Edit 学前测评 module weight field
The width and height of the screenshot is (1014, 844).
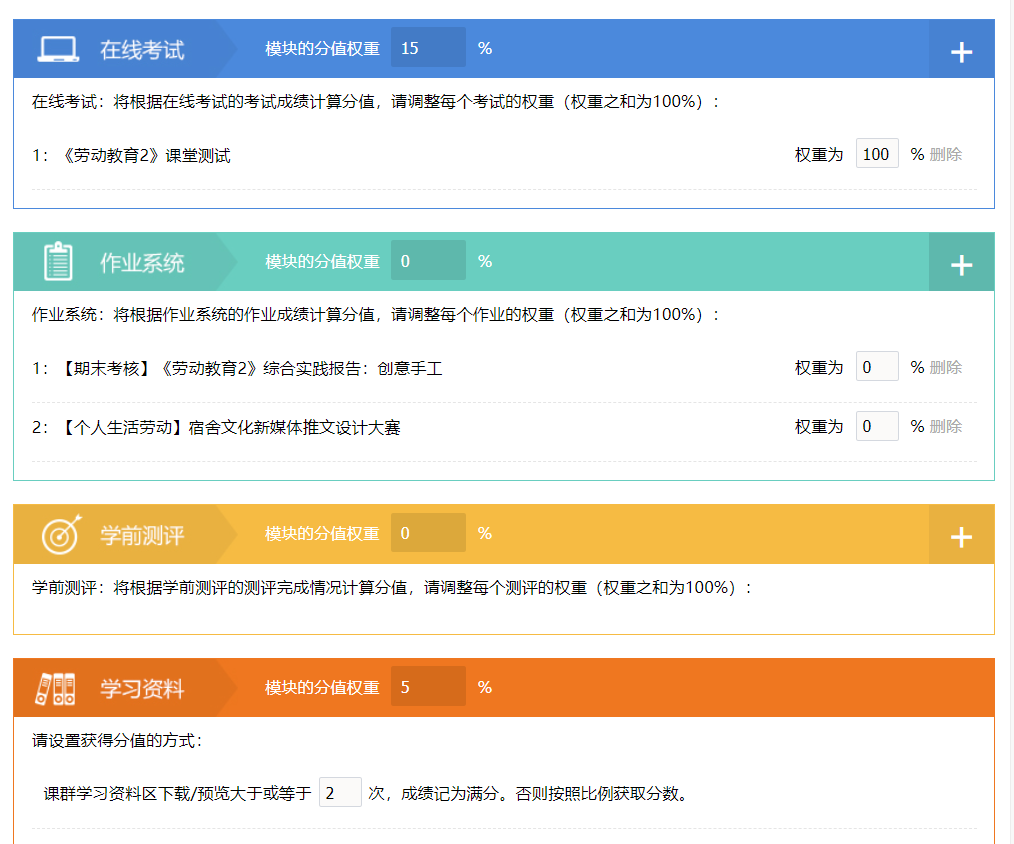[428, 533]
